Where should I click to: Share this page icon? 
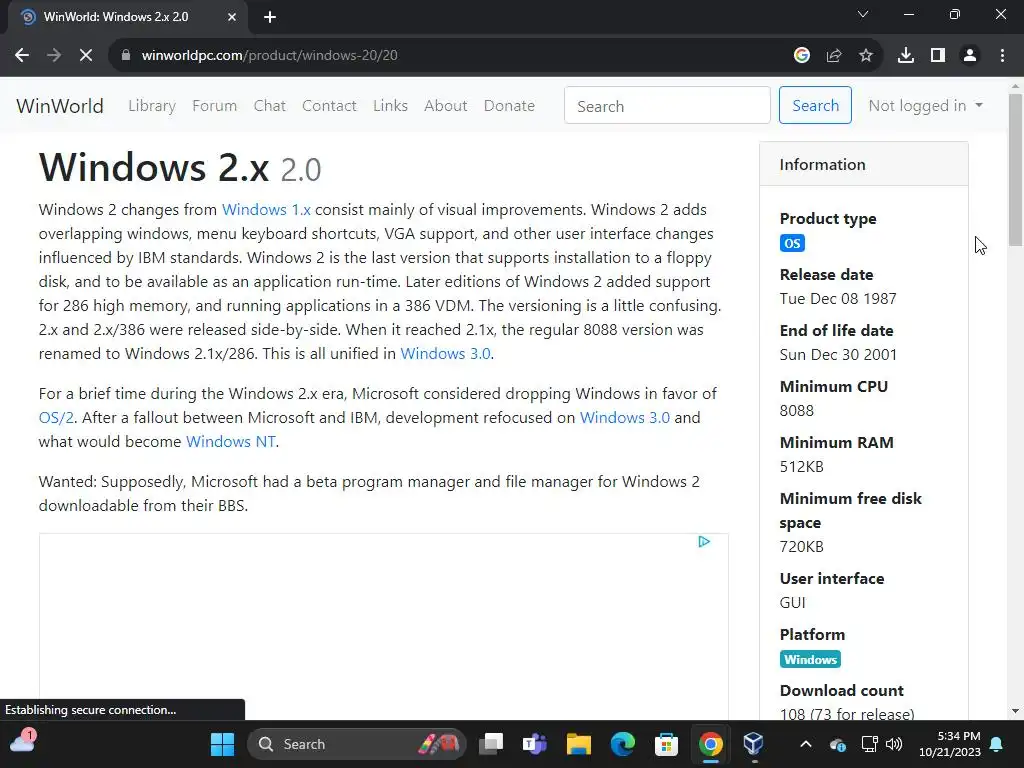click(x=834, y=56)
